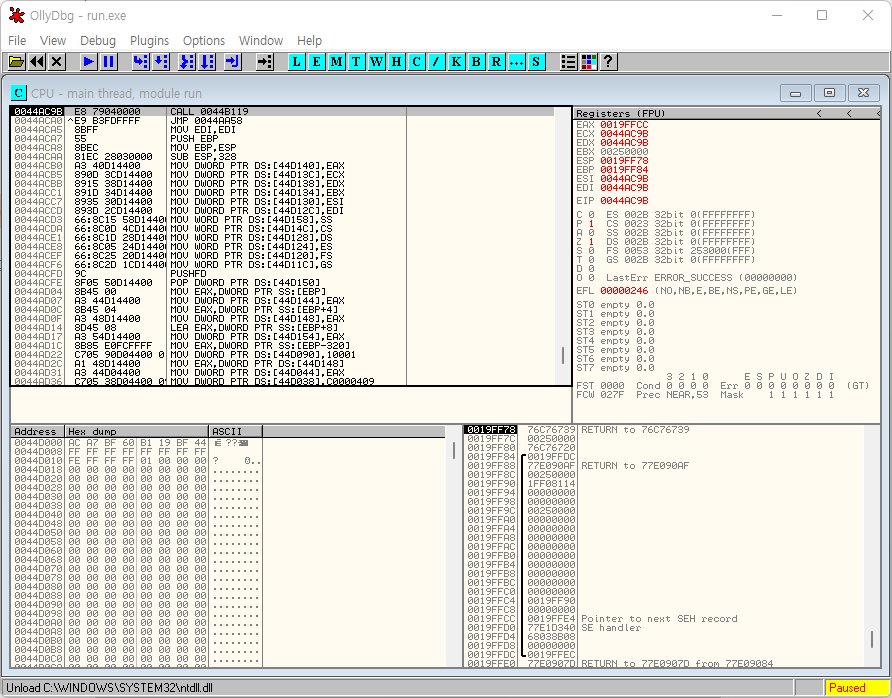Open the File menu
The width and height of the screenshot is (892, 698).
pyautogui.click(x=17, y=40)
